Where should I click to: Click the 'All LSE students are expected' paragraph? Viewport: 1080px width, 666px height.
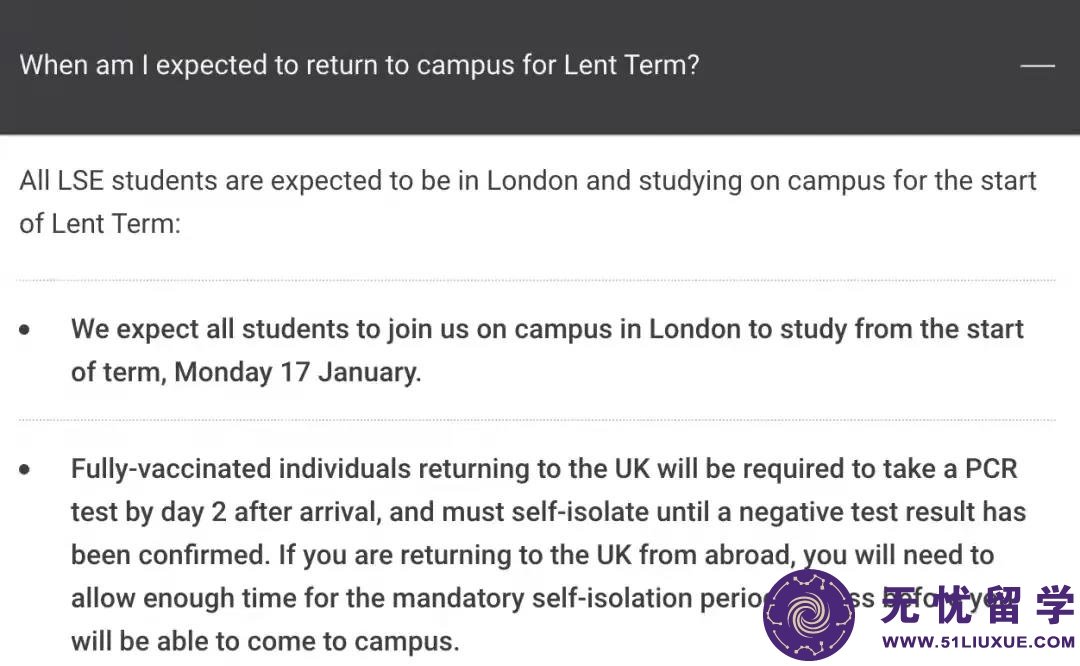point(528,202)
